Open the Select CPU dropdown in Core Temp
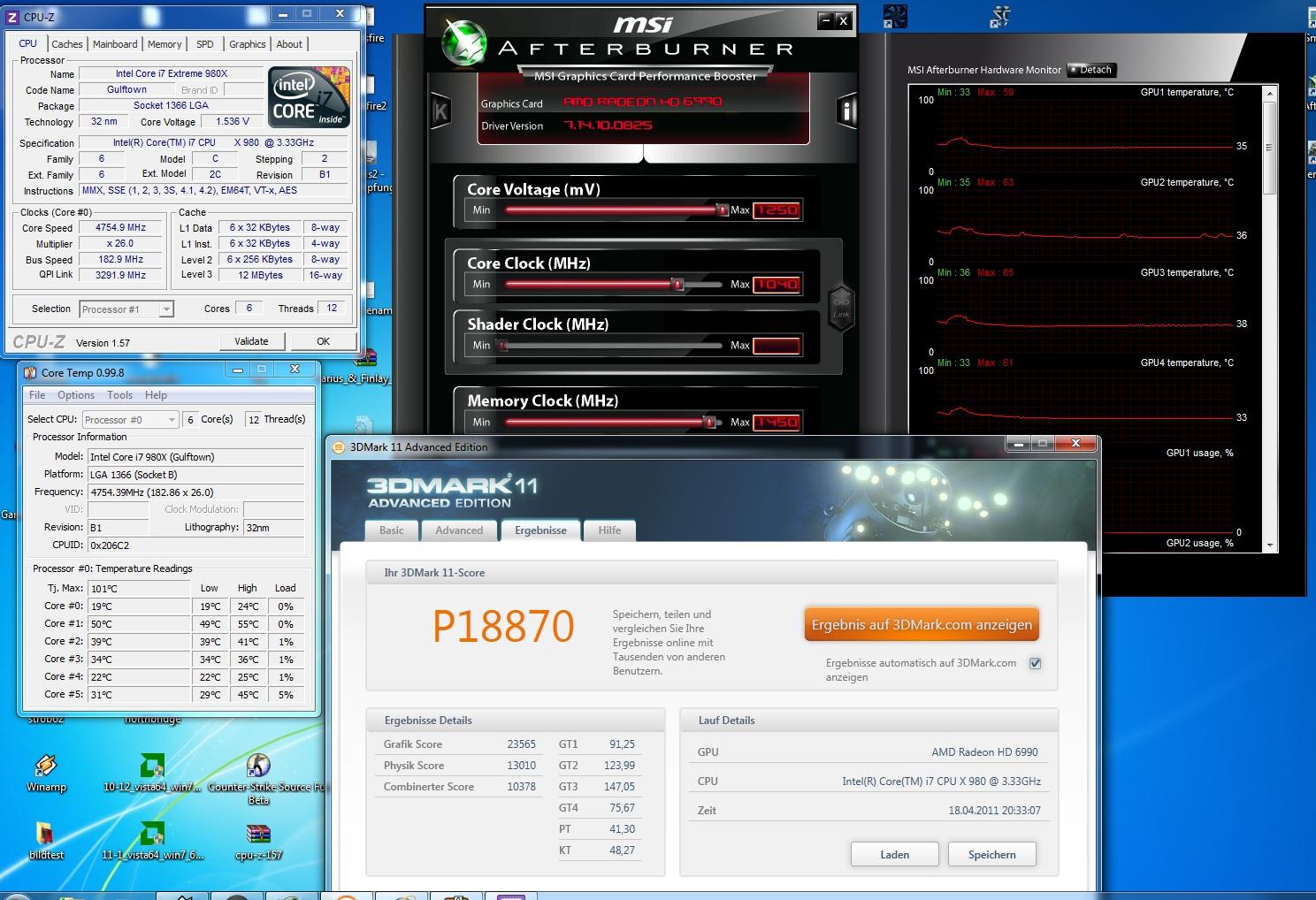Image resolution: width=1316 pixels, height=900 pixels. tap(130, 420)
